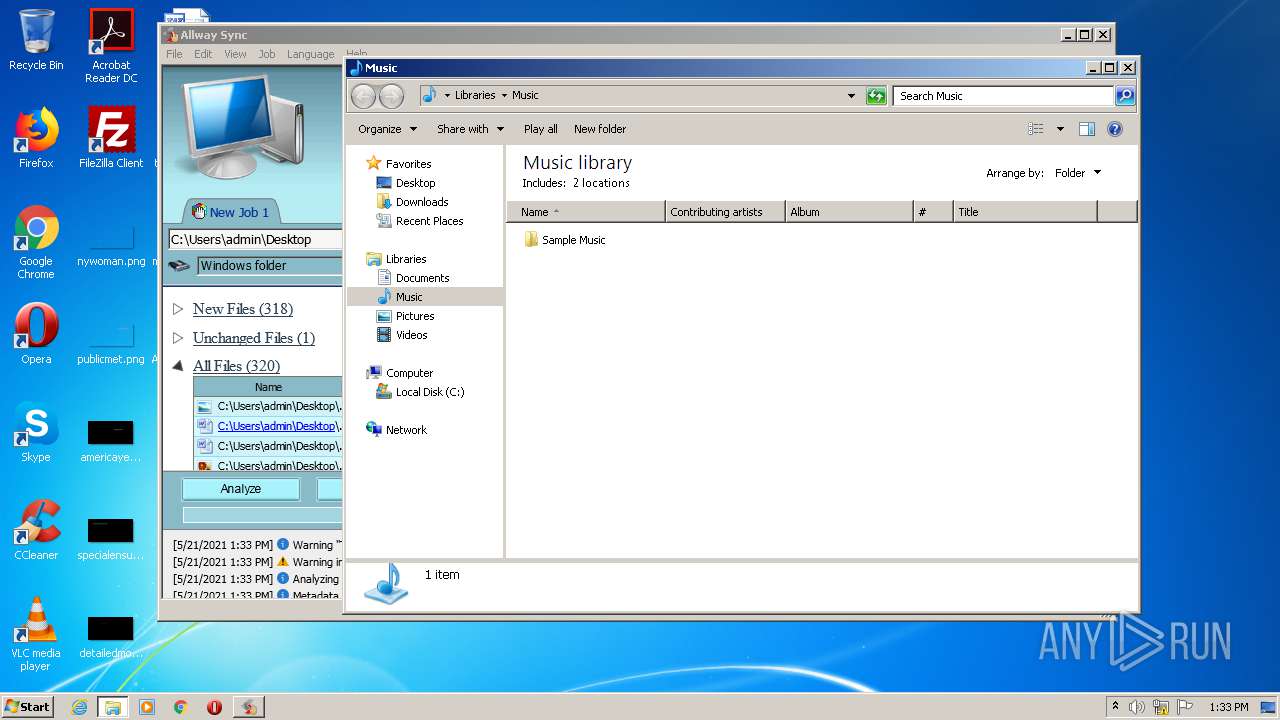Open Allway Sync File menu
This screenshot has width=1280, height=720.
coord(174,54)
